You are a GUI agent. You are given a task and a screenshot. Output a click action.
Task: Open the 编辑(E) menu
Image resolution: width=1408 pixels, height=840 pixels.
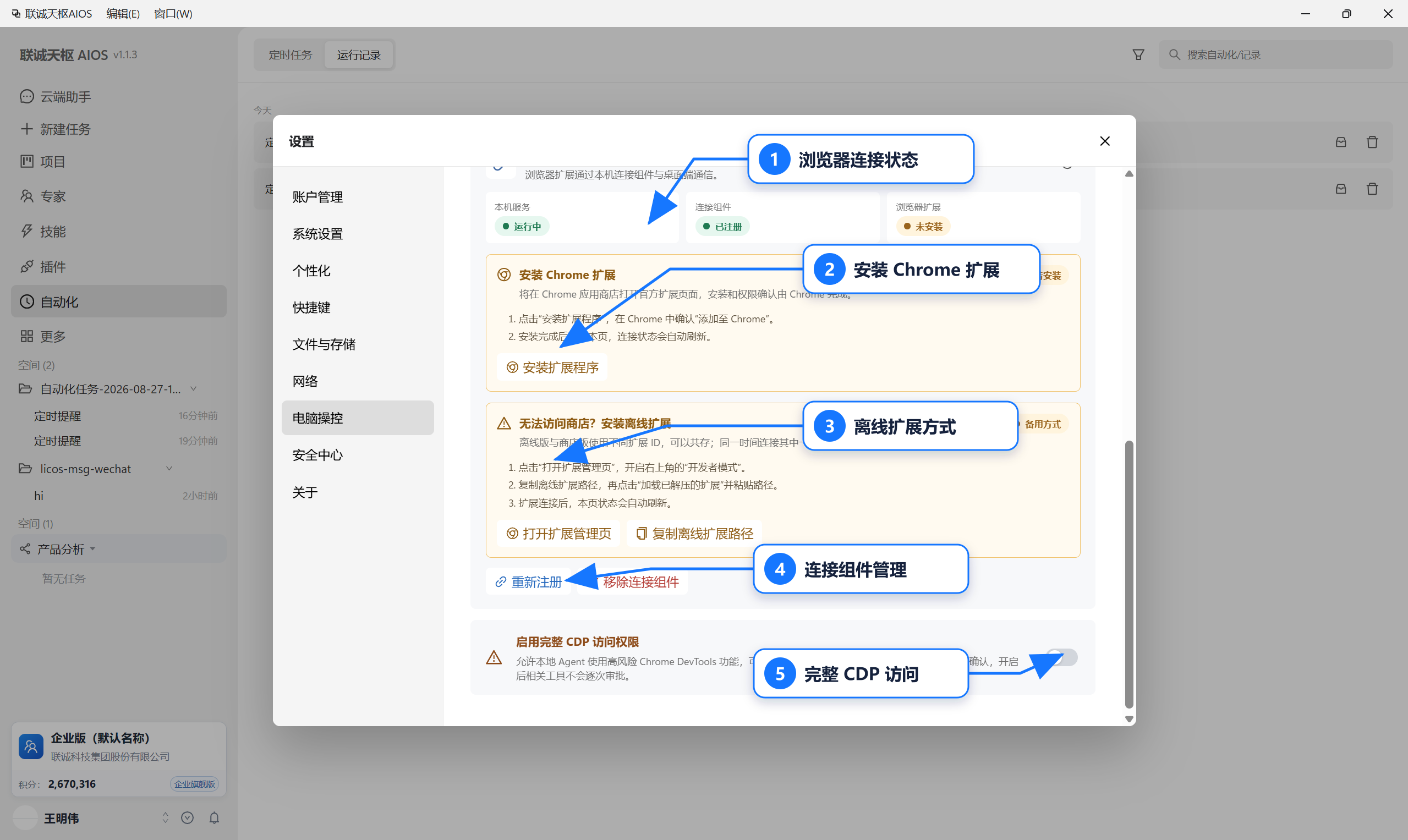123,14
